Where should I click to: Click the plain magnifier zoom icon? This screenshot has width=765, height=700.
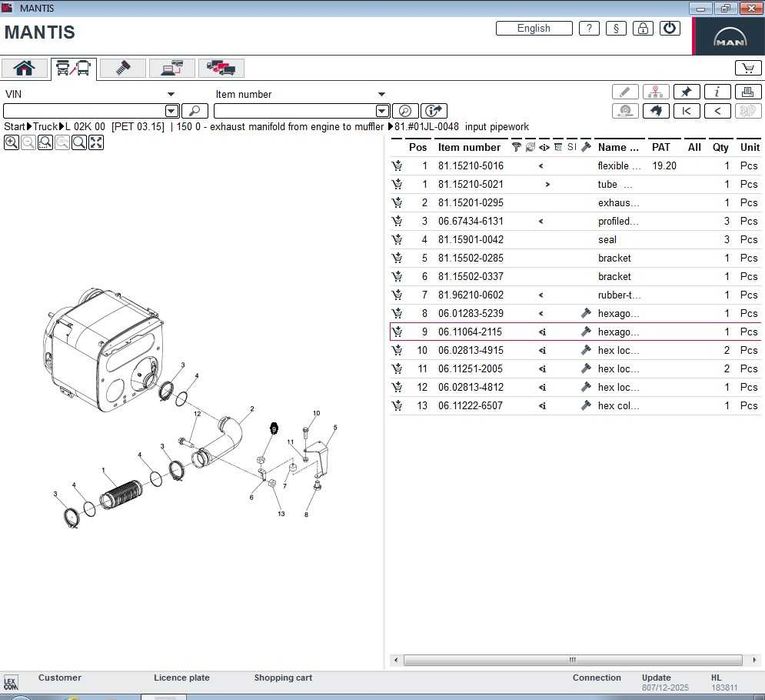click(79, 142)
